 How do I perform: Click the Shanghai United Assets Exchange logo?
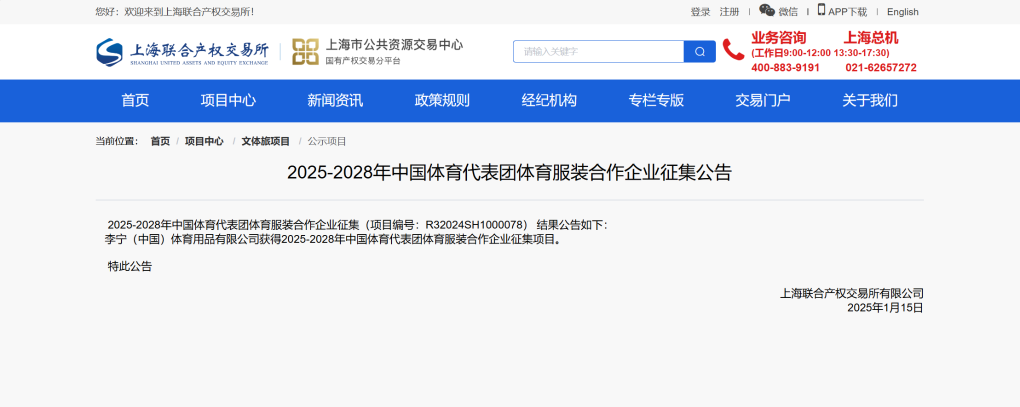183,52
